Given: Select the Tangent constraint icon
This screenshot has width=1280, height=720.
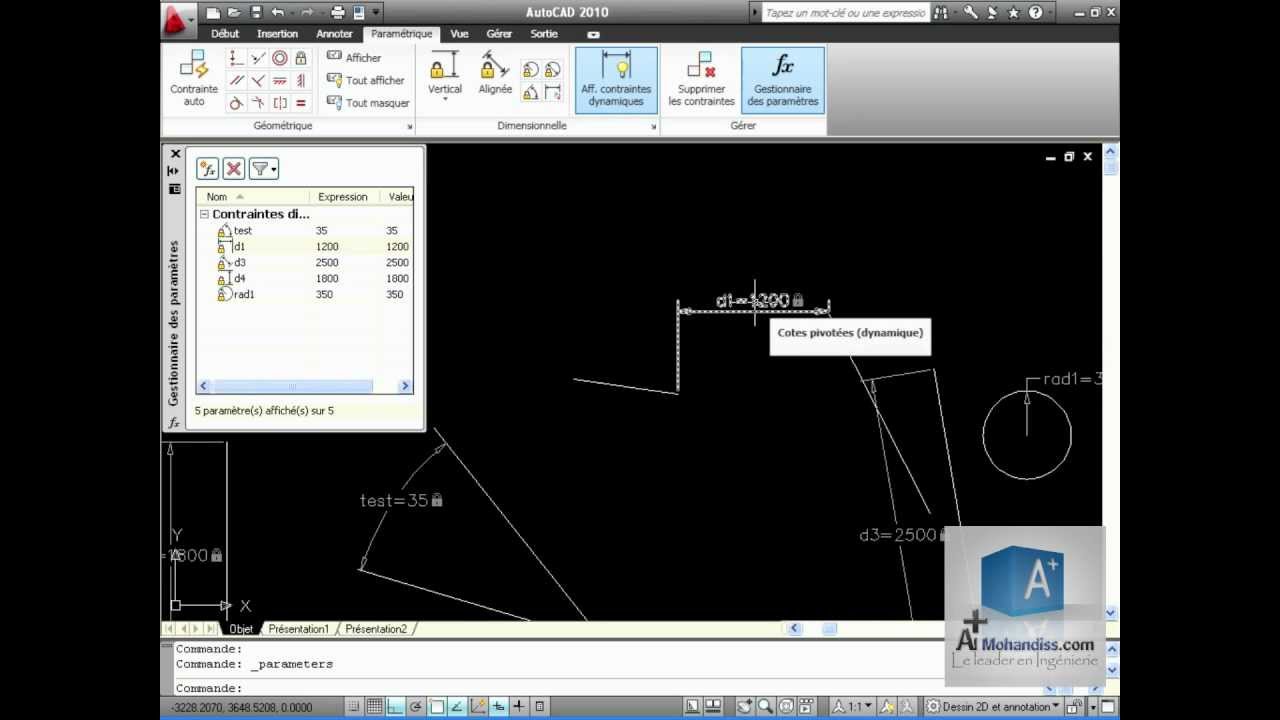Looking at the screenshot, I should (x=236, y=103).
